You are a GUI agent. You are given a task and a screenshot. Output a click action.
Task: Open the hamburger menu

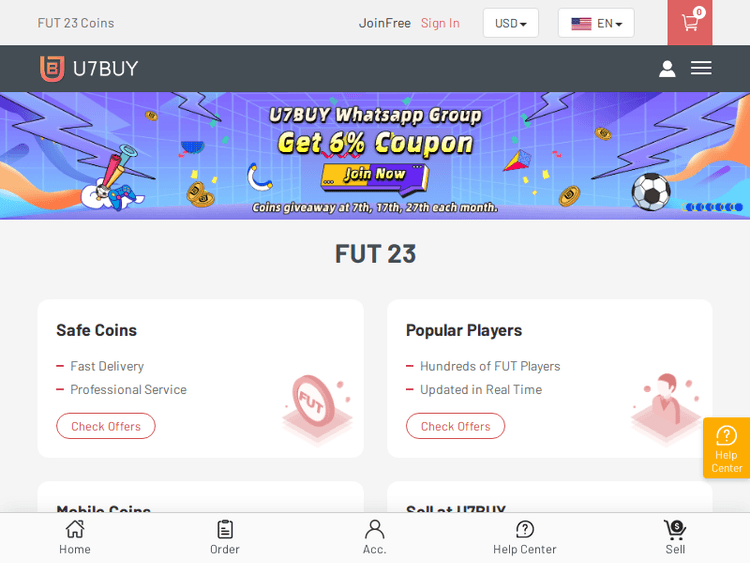click(x=701, y=68)
